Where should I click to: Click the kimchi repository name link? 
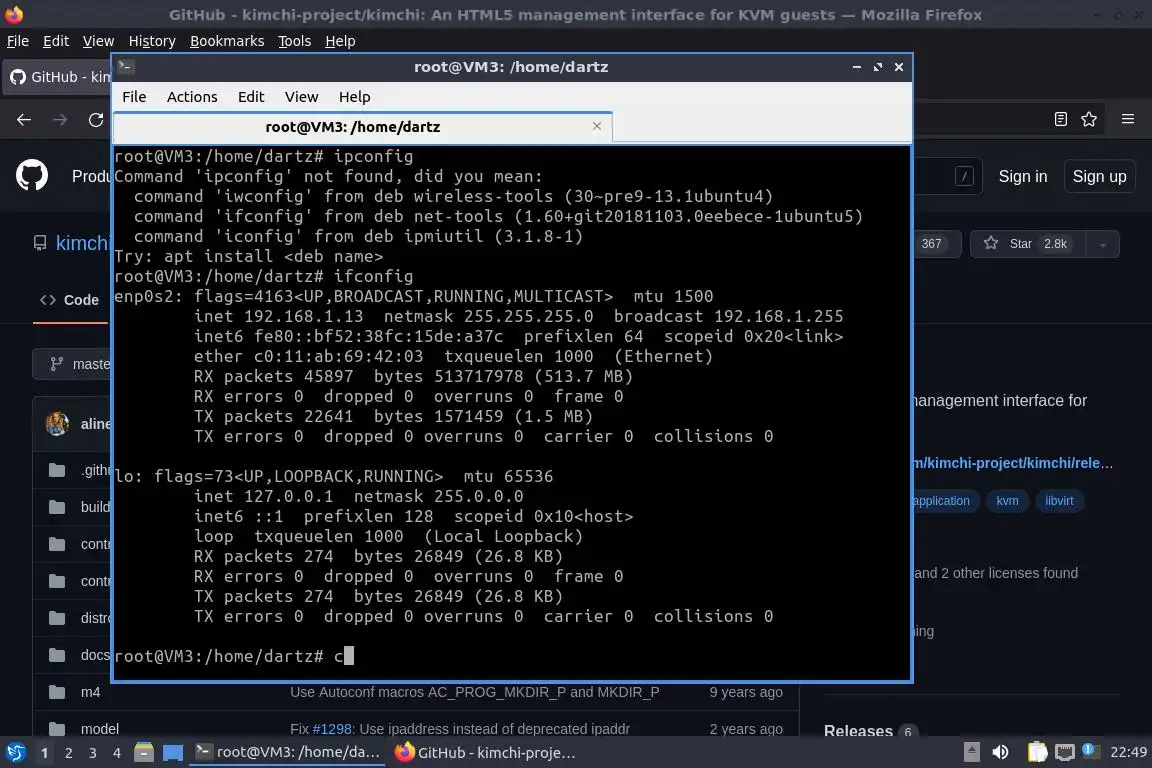coord(84,243)
